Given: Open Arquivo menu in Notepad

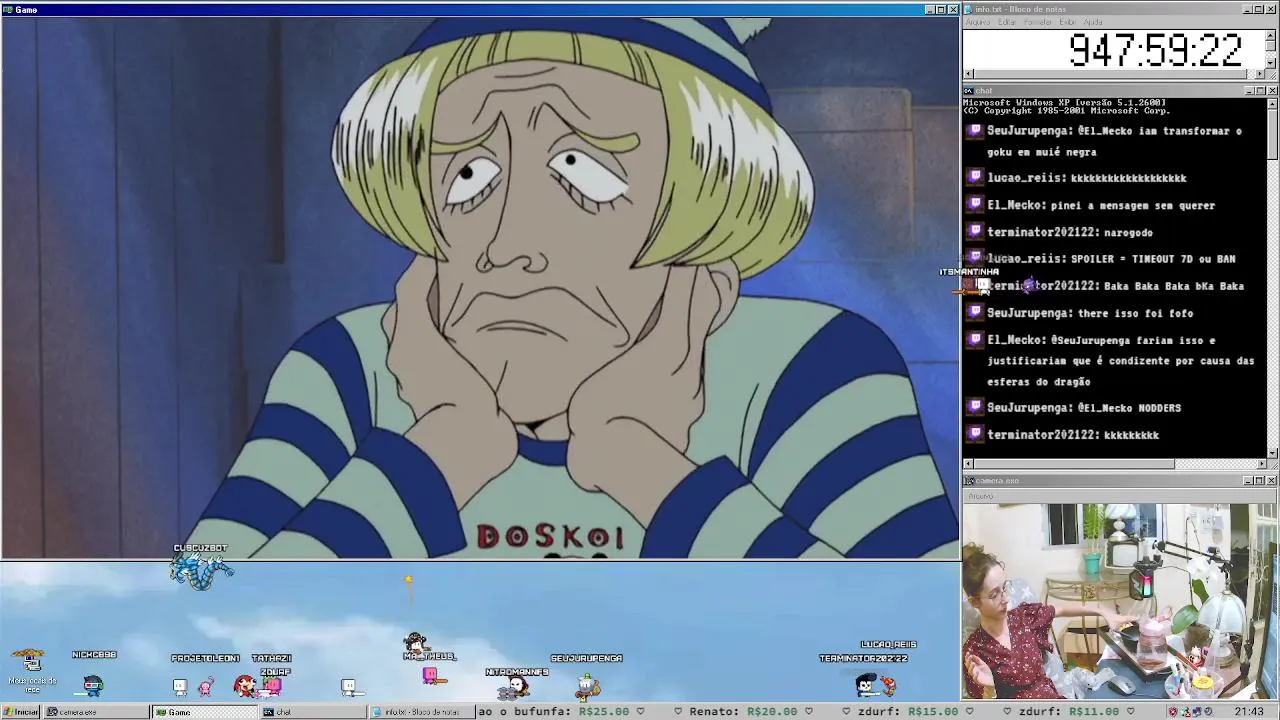Looking at the screenshot, I should (x=978, y=22).
